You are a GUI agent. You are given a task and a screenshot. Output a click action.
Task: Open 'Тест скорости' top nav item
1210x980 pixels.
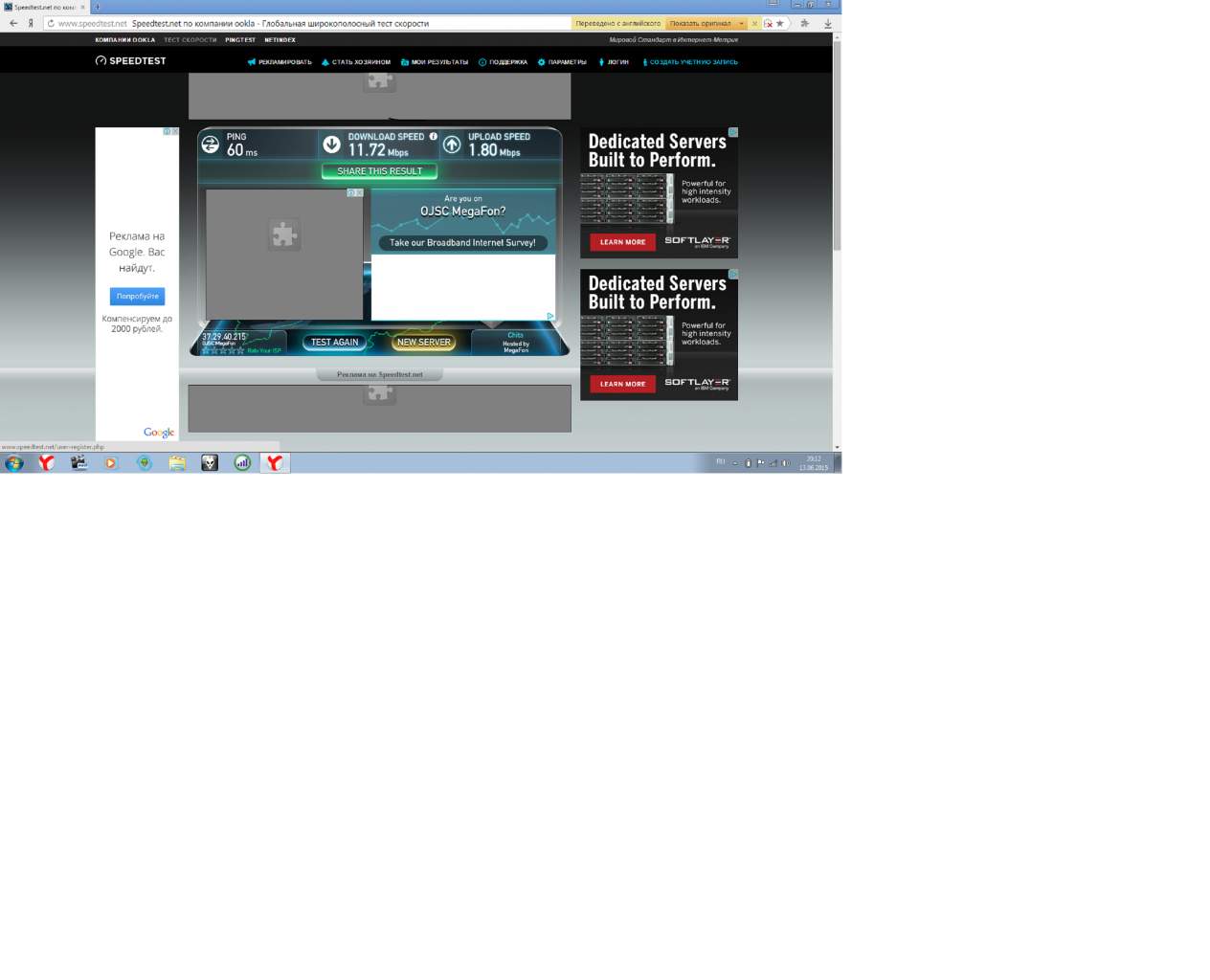point(190,40)
